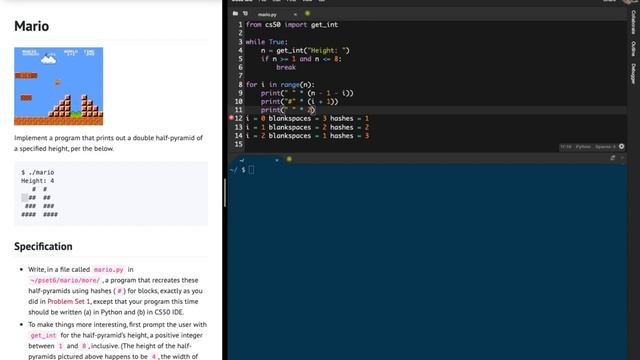Maximize the terminal panel icon

(613, 158)
